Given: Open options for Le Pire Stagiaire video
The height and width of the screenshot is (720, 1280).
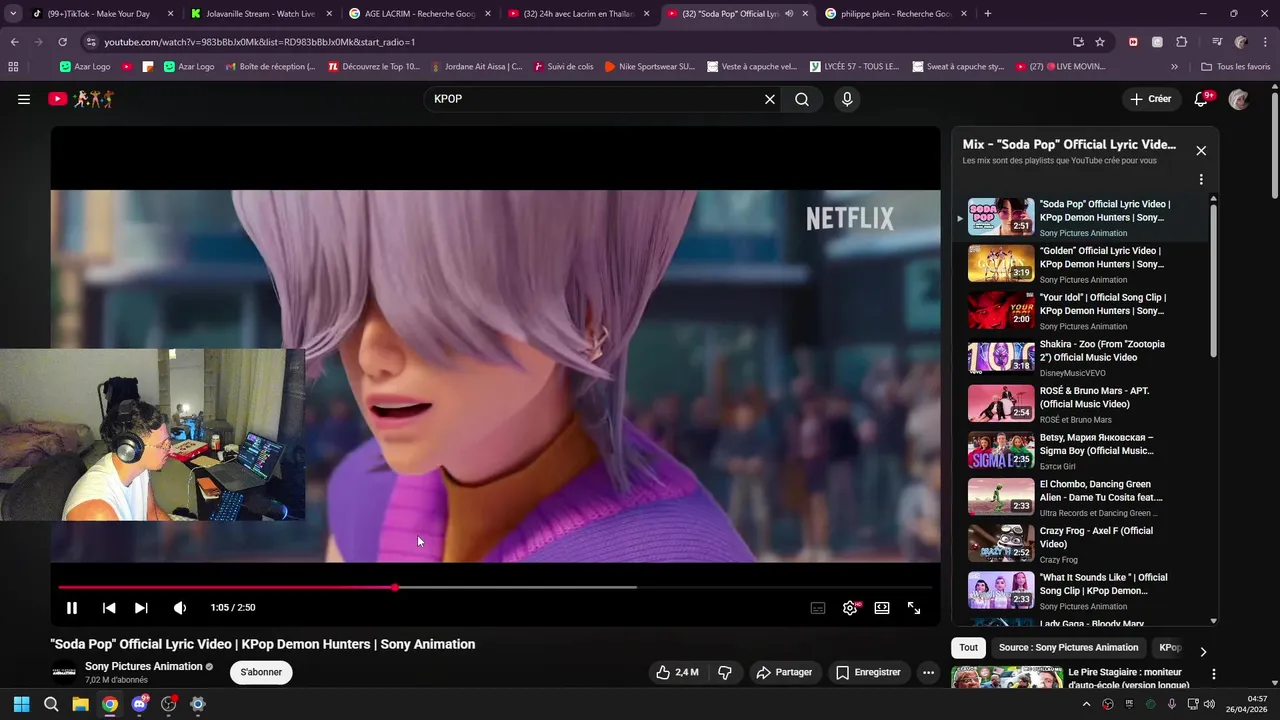Looking at the screenshot, I should 1213,675.
